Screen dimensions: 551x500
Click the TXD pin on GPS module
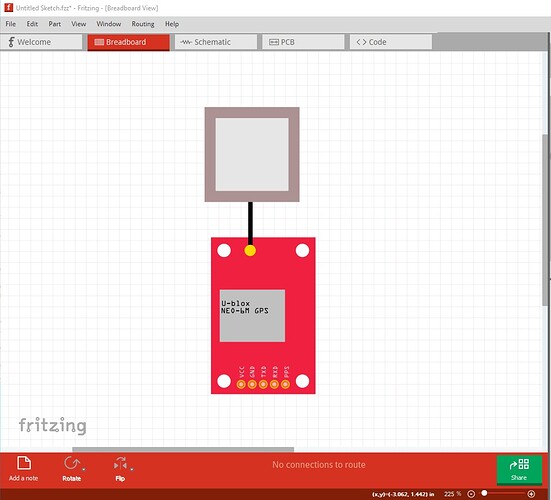[x=263, y=384]
